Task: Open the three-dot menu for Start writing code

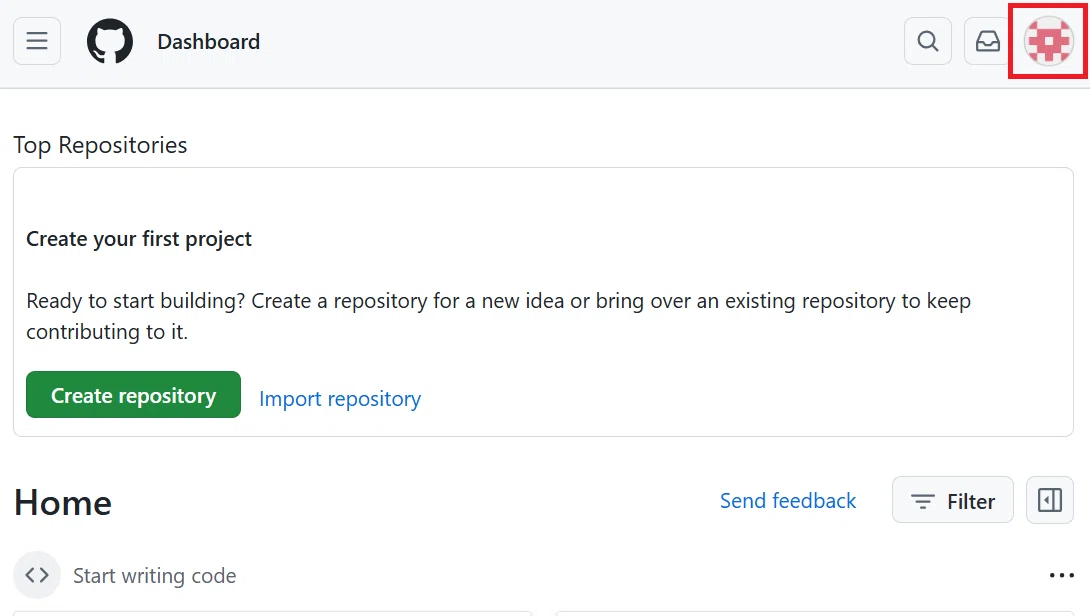Action: pos(1061,575)
